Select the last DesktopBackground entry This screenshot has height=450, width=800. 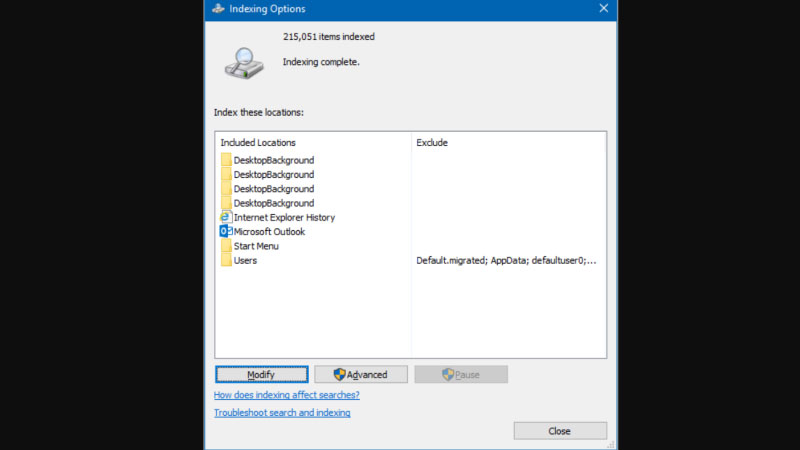(273, 203)
